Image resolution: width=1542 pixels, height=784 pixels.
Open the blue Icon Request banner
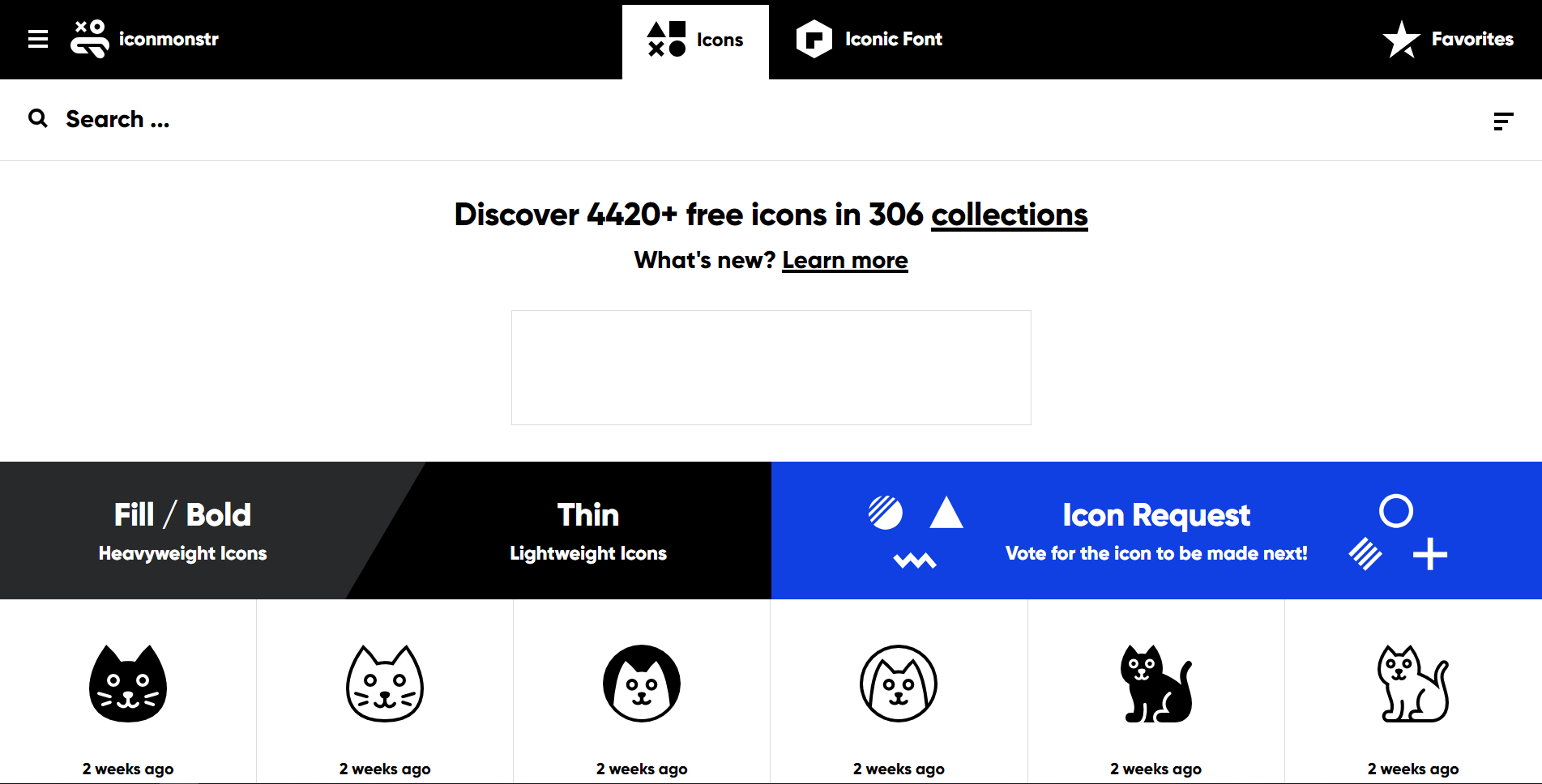(x=1156, y=530)
